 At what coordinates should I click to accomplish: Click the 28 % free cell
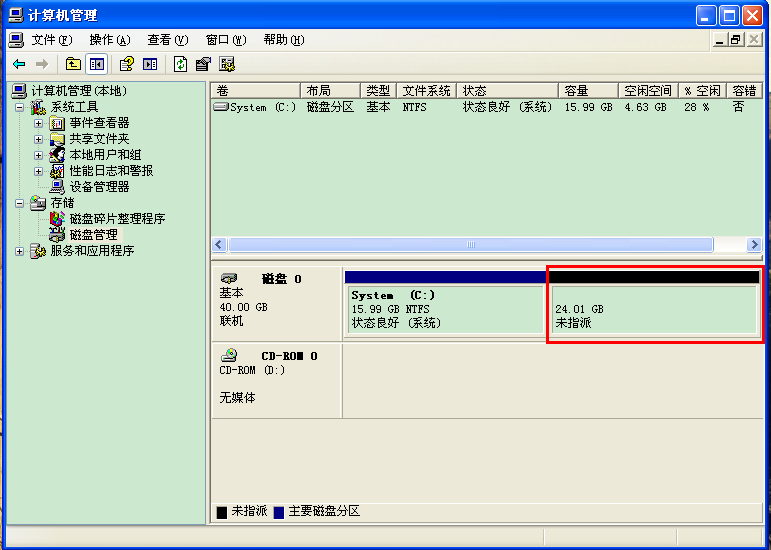[696, 107]
